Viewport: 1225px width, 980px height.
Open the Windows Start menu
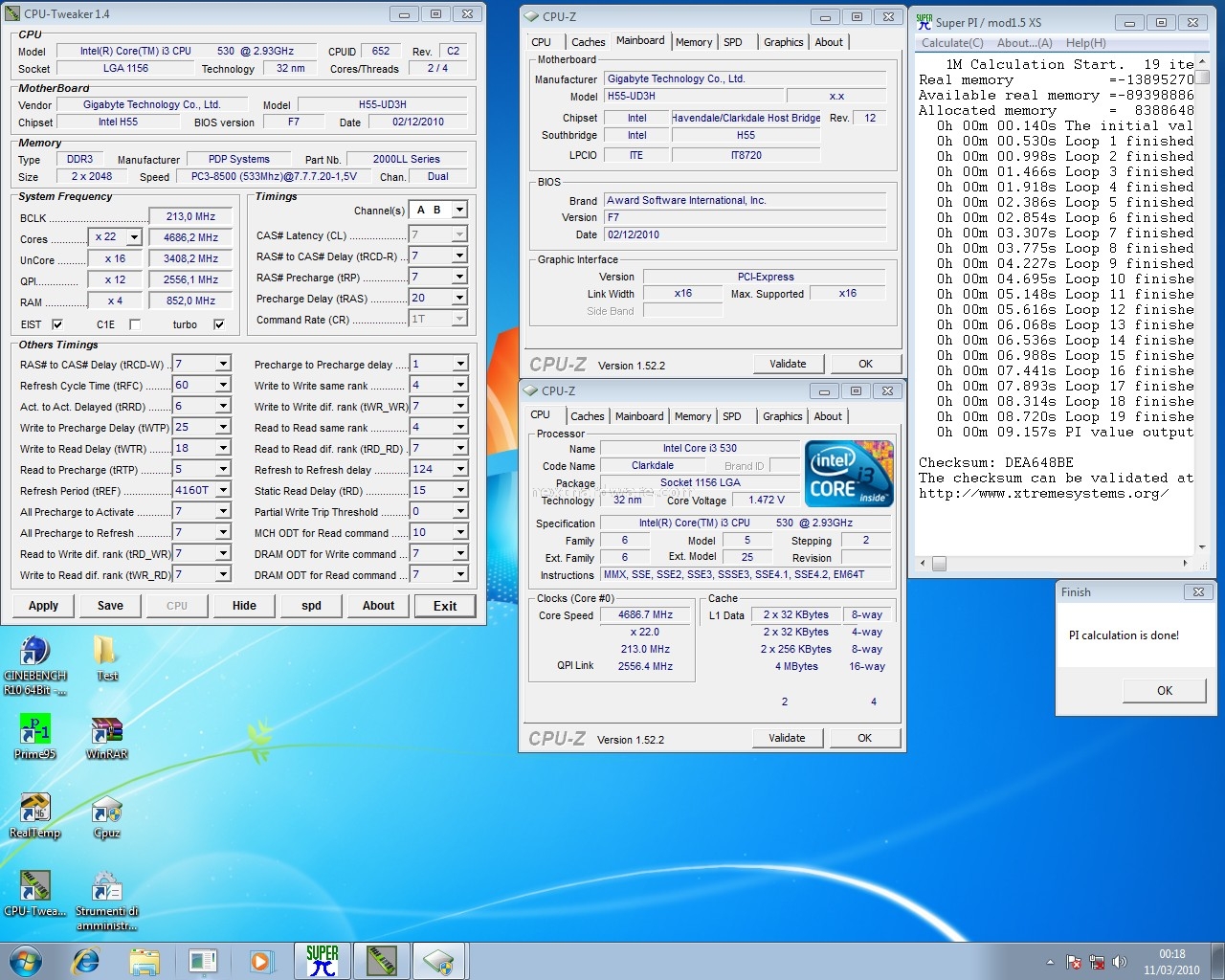25,961
